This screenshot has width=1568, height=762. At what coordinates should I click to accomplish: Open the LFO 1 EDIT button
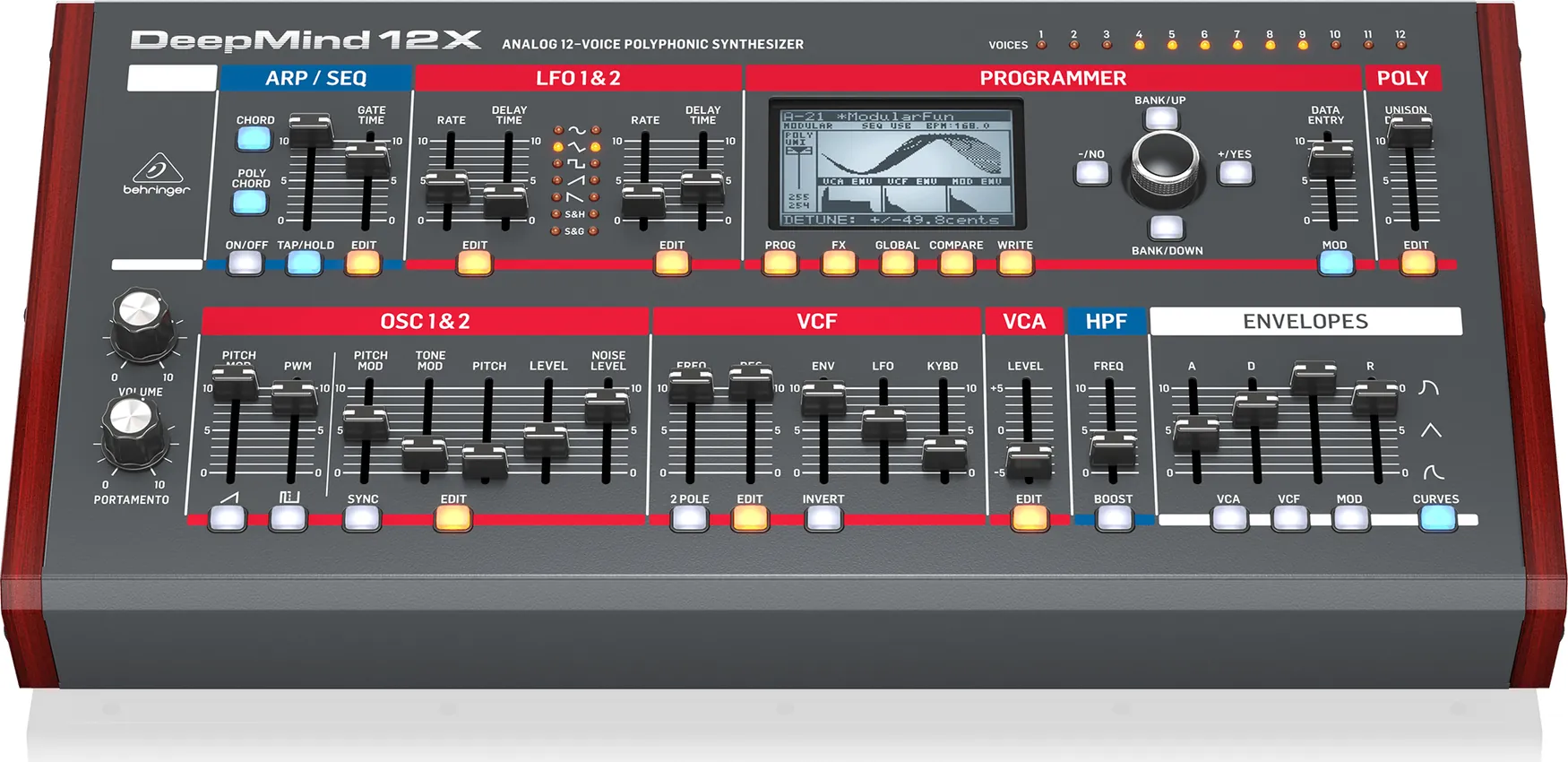pyautogui.click(x=474, y=263)
